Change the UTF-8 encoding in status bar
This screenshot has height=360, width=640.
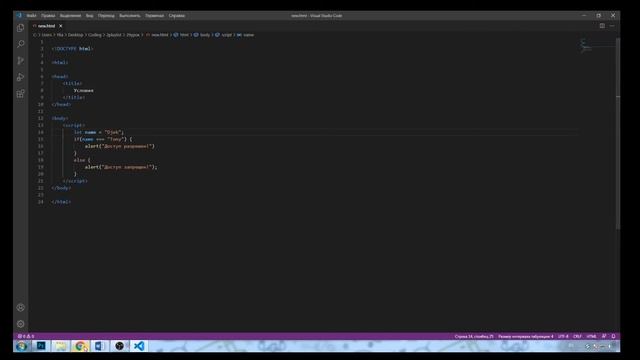click(x=563, y=336)
